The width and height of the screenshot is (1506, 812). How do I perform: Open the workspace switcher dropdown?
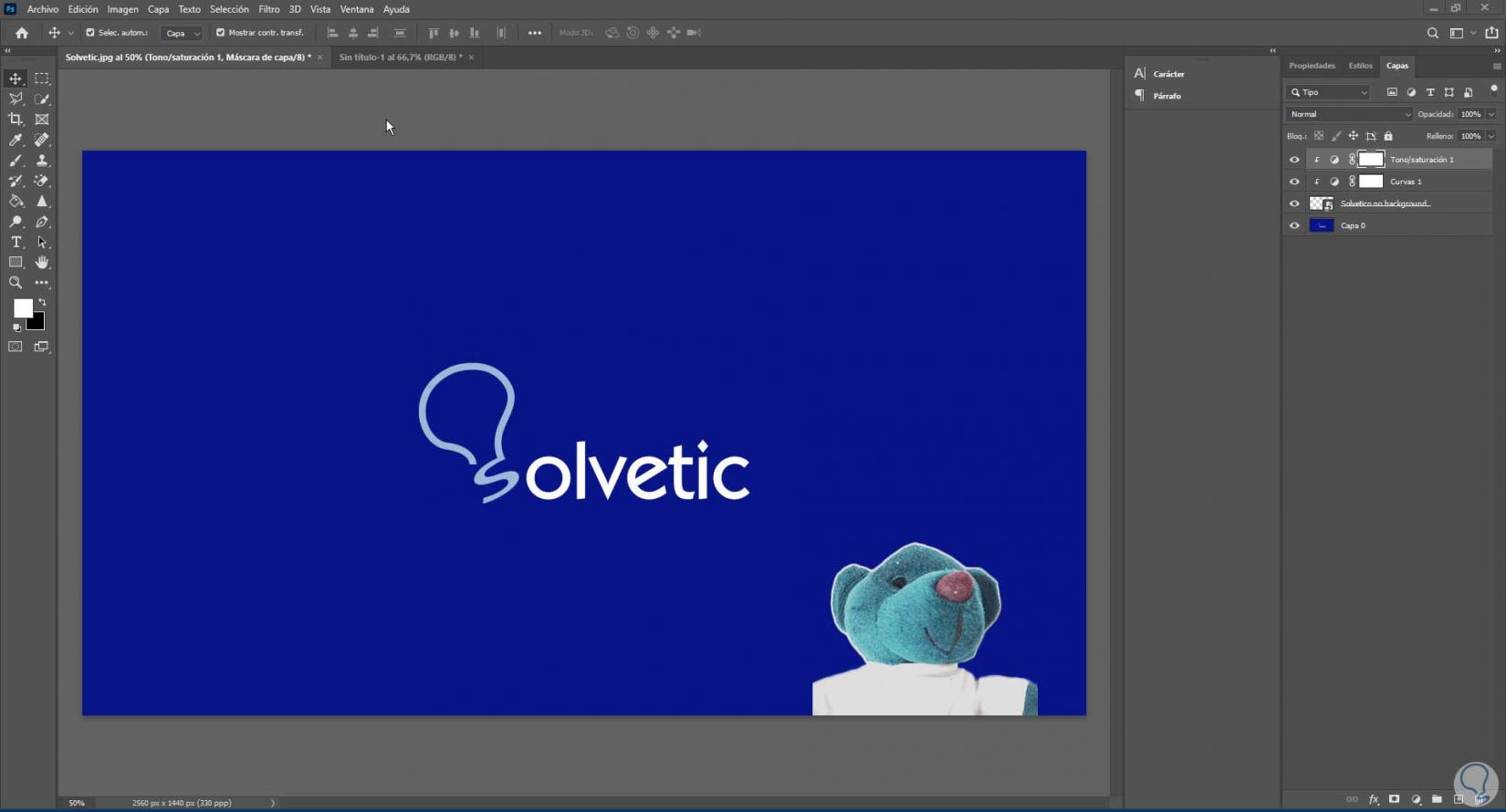[x=1461, y=33]
